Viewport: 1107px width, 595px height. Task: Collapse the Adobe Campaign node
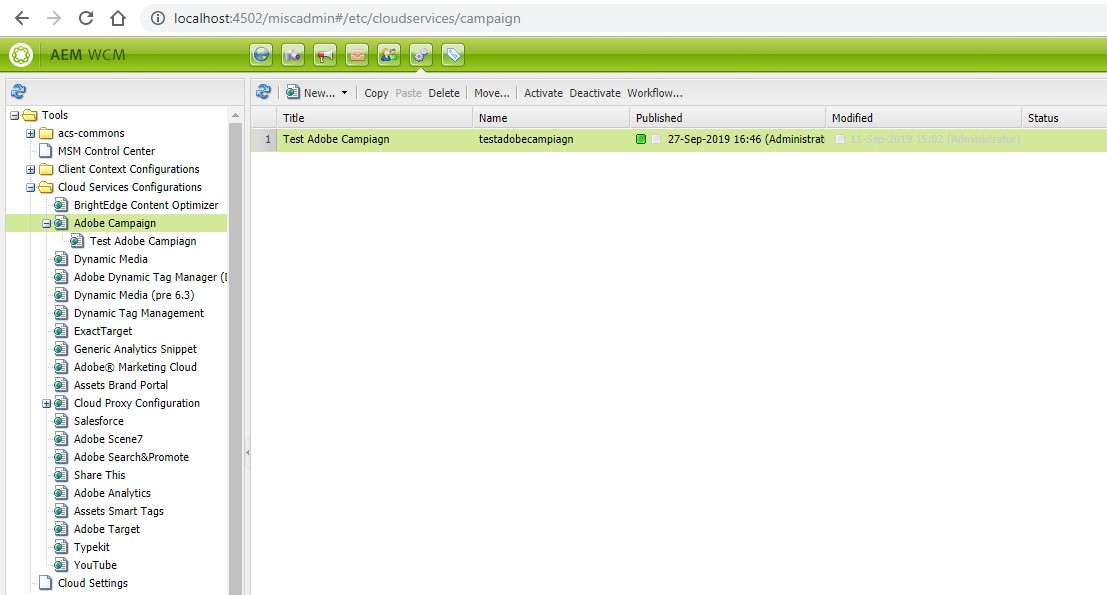(x=47, y=224)
